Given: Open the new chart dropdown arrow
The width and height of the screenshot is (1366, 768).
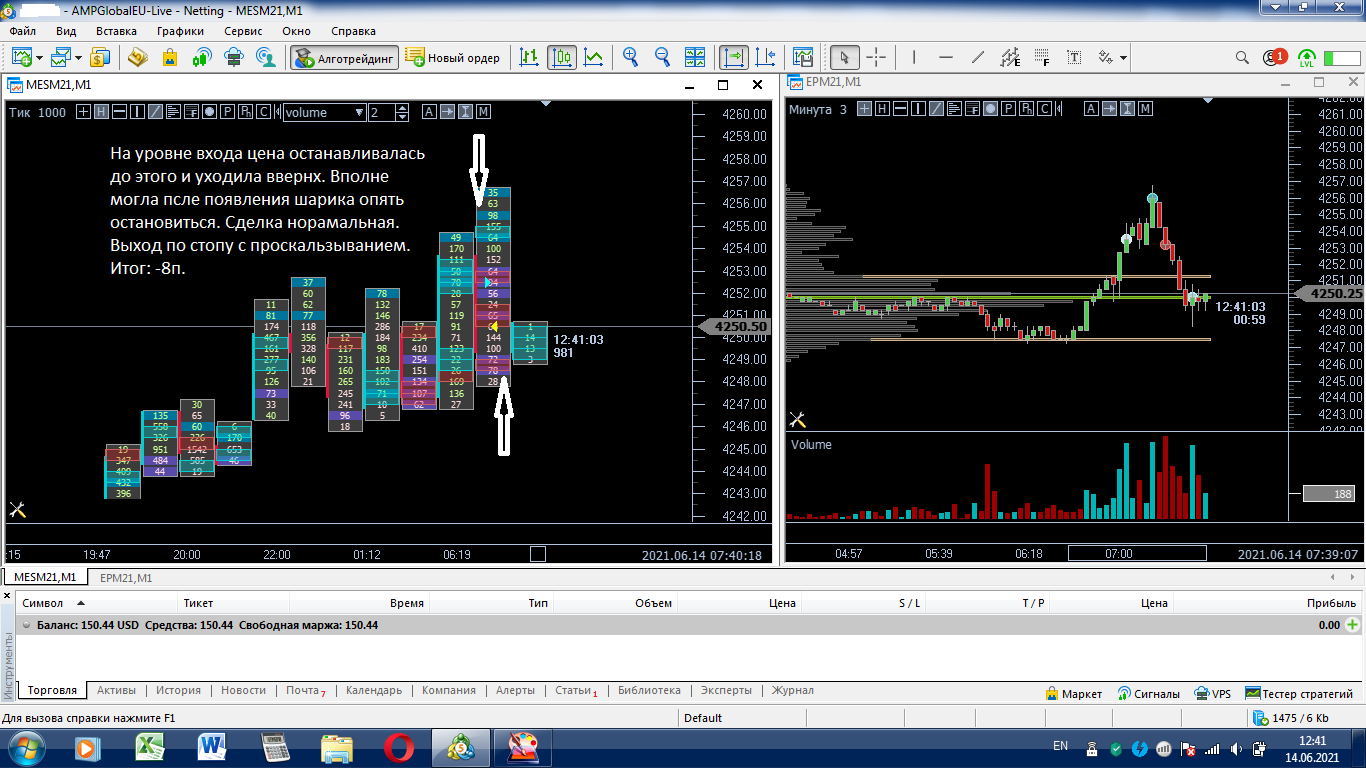Looking at the screenshot, I should click(40, 58).
